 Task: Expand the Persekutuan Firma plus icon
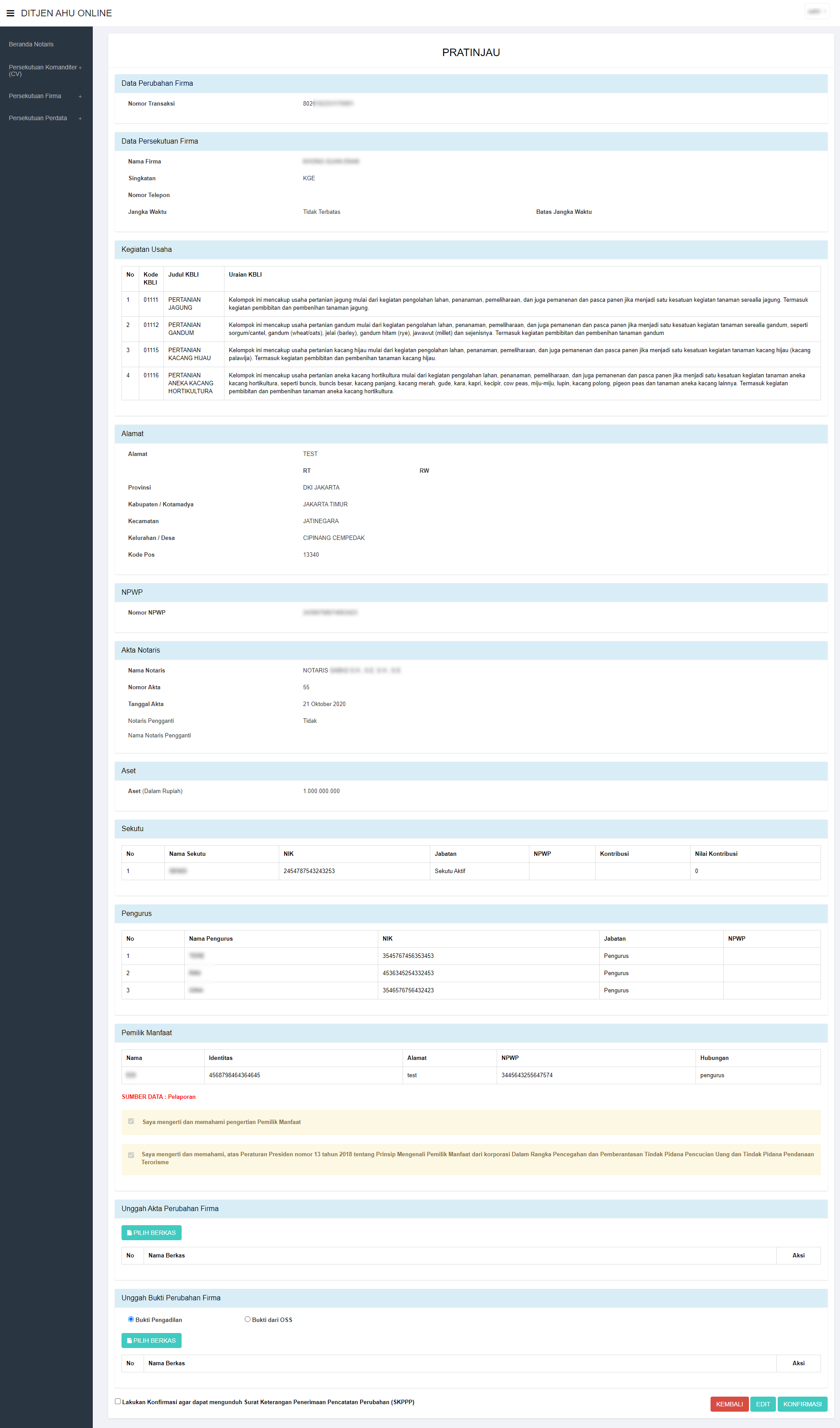click(x=80, y=96)
